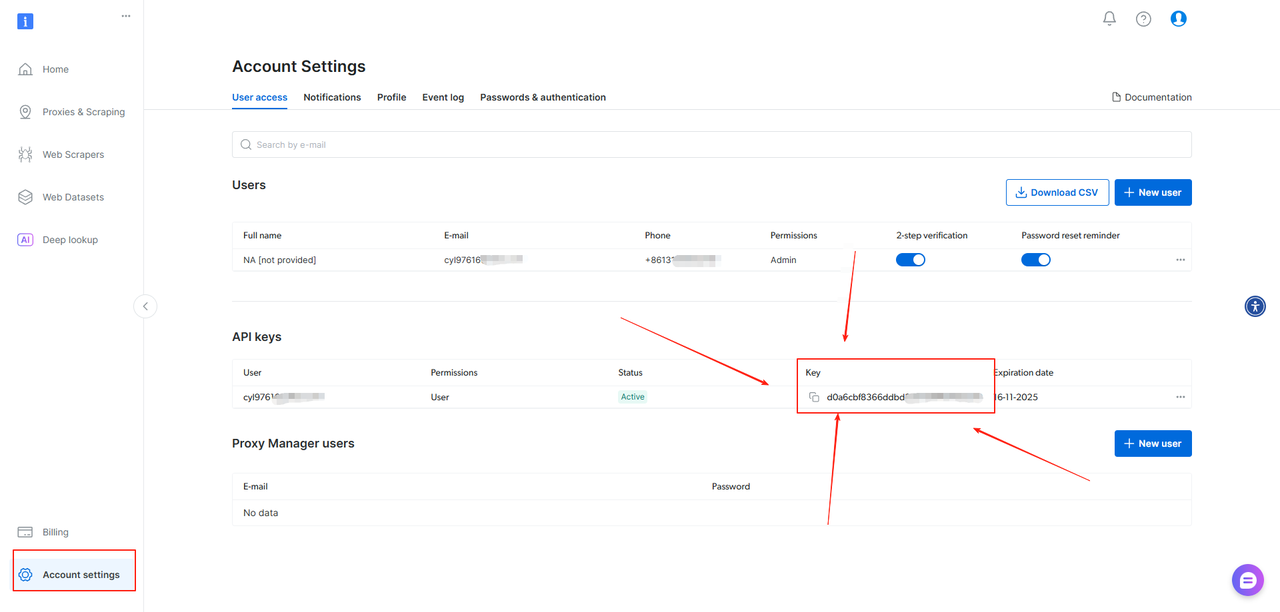Click the Account settings gear icon

(x=25, y=575)
